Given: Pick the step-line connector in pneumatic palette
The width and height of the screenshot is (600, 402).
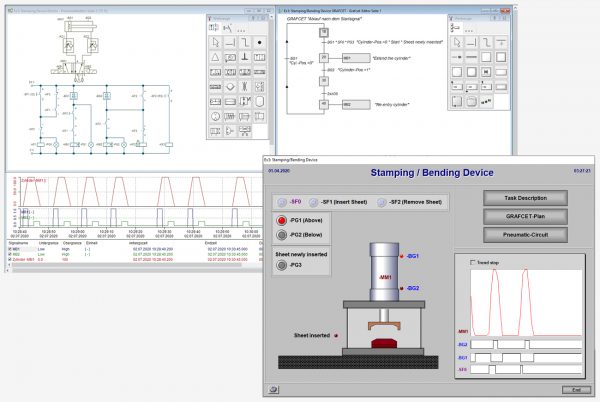Looking at the screenshot, I should (245, 42).
